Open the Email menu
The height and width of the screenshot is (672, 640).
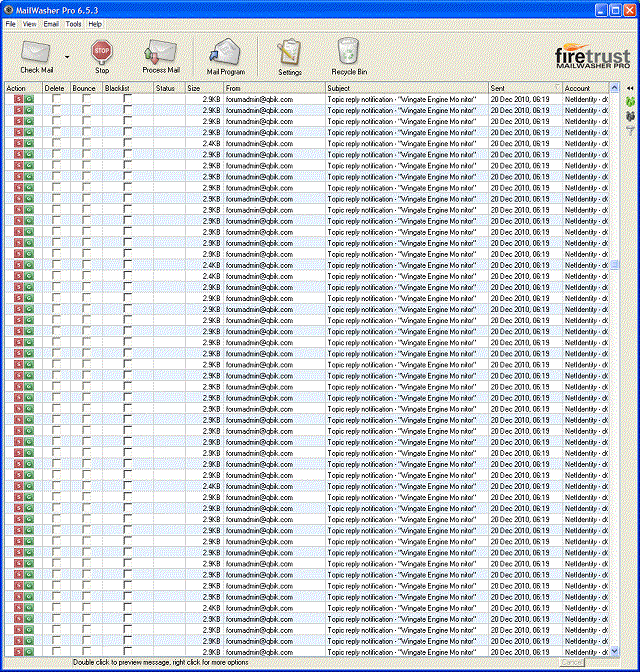[51, 24]
